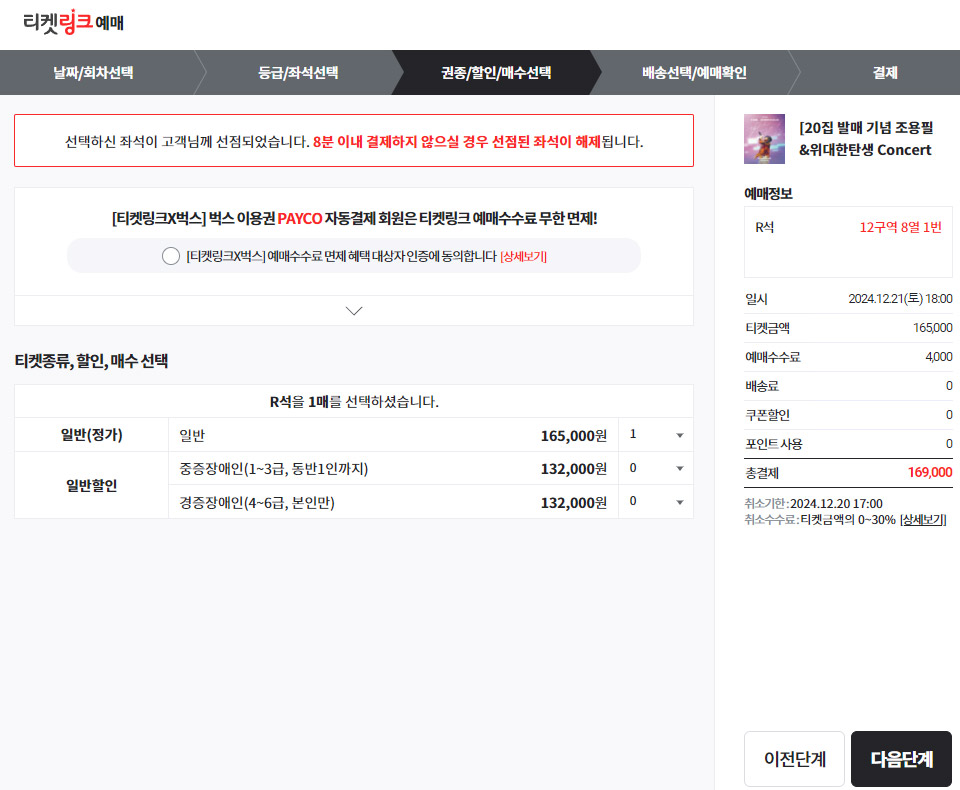Click the 예매수수료 value 4,000

939,356
